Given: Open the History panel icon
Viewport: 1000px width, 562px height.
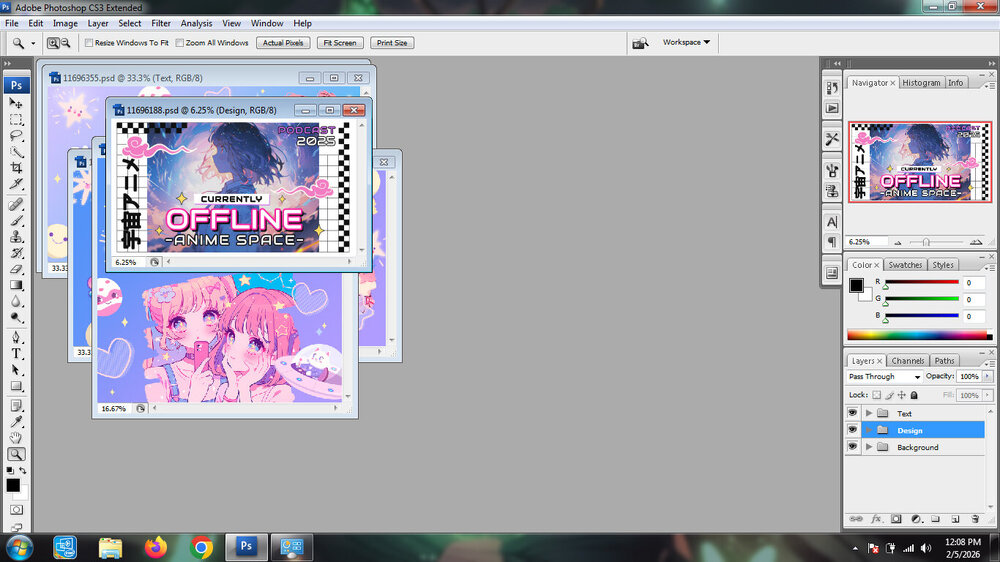Looking at the screenshot, I should [x=832, y=88].
